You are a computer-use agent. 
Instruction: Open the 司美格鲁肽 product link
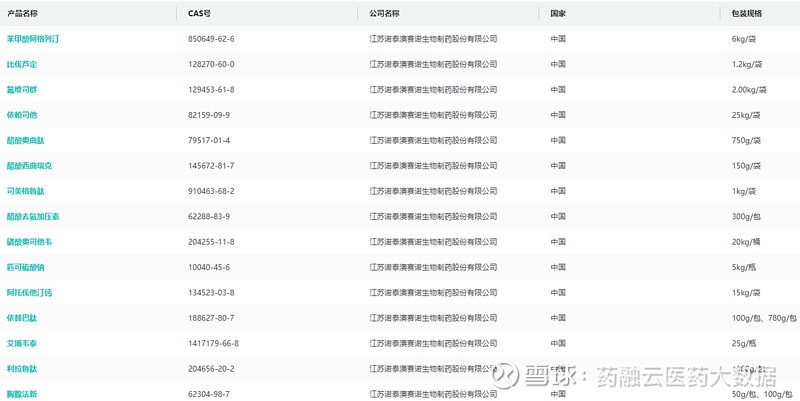click(26, 191)
